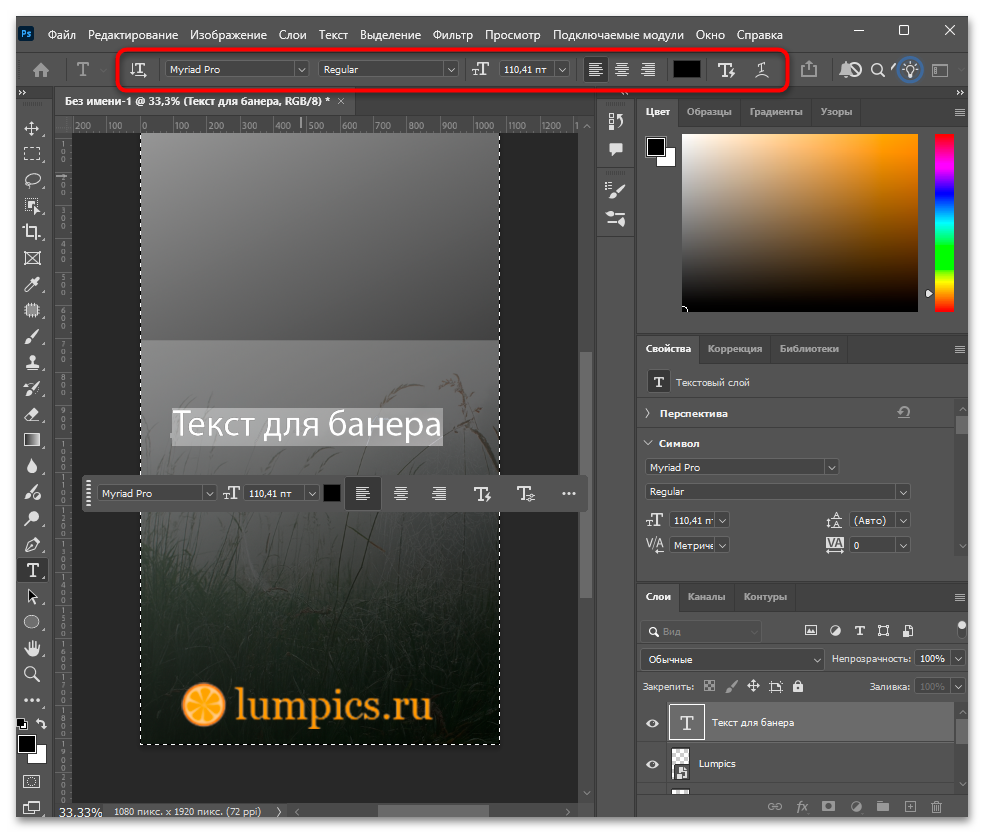Open font size dropdown in options bar

[x=563, y=69]
